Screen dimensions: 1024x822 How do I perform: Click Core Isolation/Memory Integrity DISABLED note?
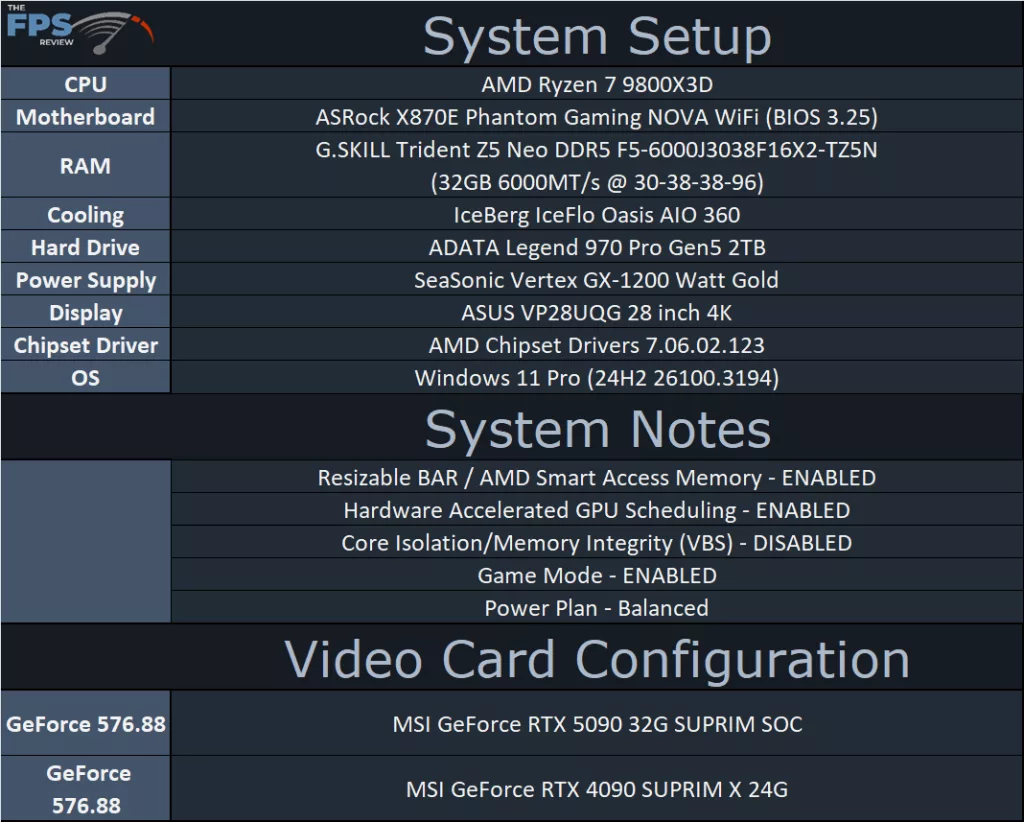[x=597, y=543]
